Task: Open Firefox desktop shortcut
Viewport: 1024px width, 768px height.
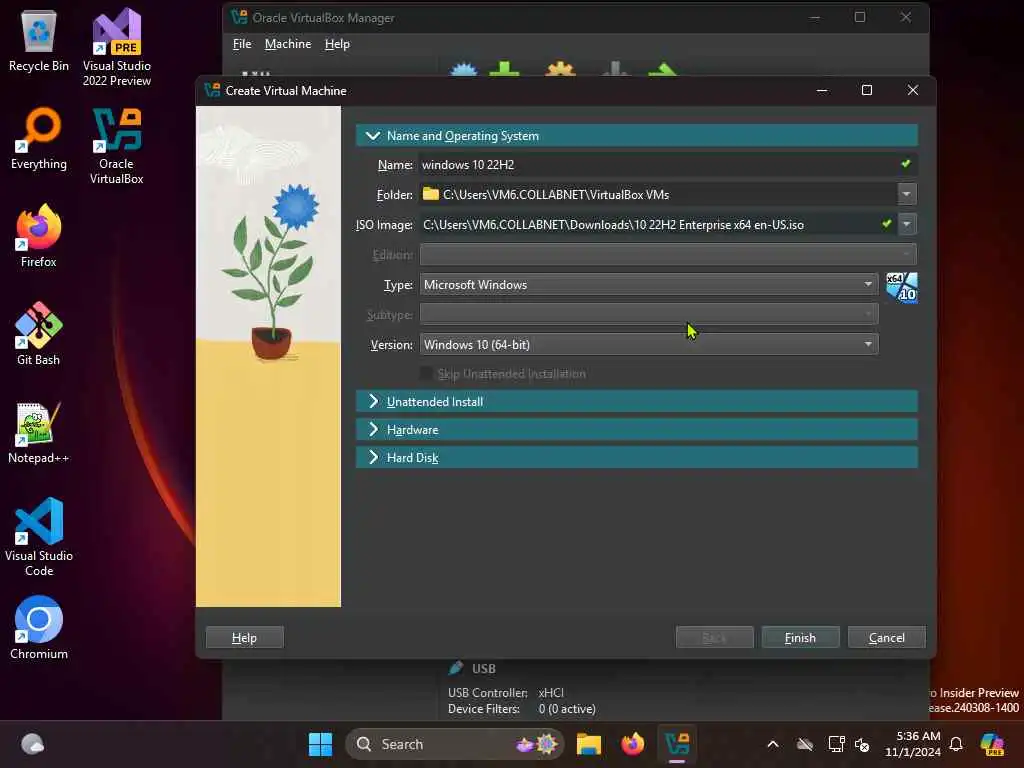Action: click(39, 235)
